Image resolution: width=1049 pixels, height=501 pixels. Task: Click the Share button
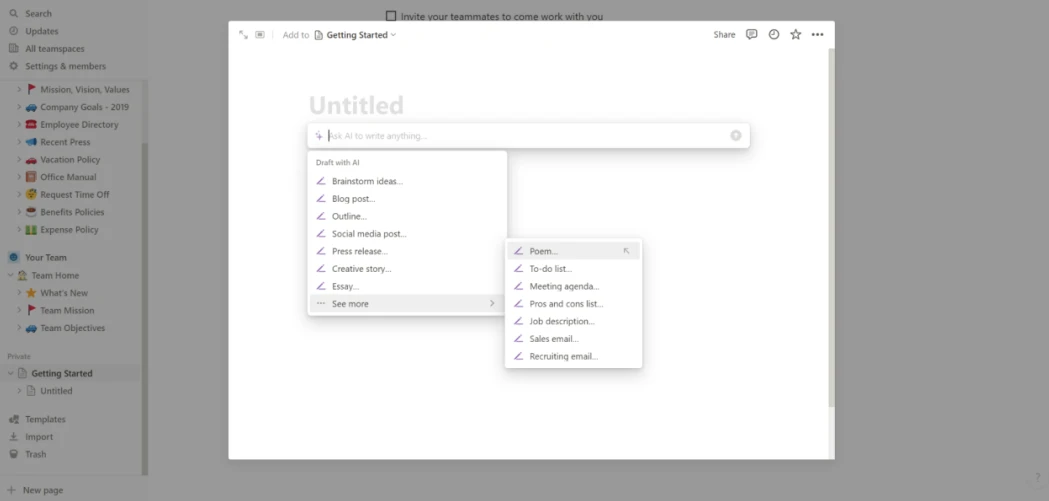point(724,35)
